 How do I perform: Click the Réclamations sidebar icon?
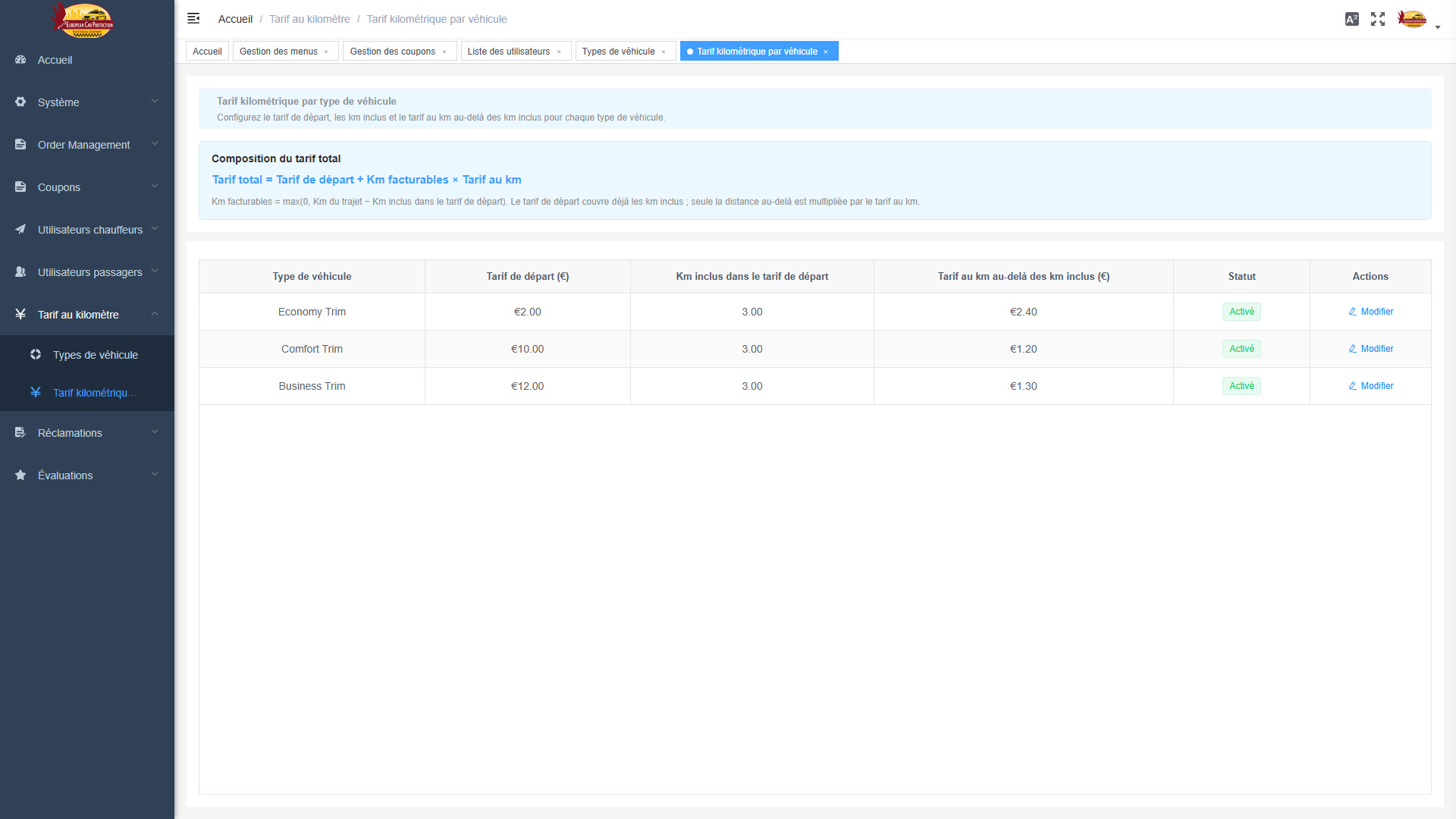20,432
